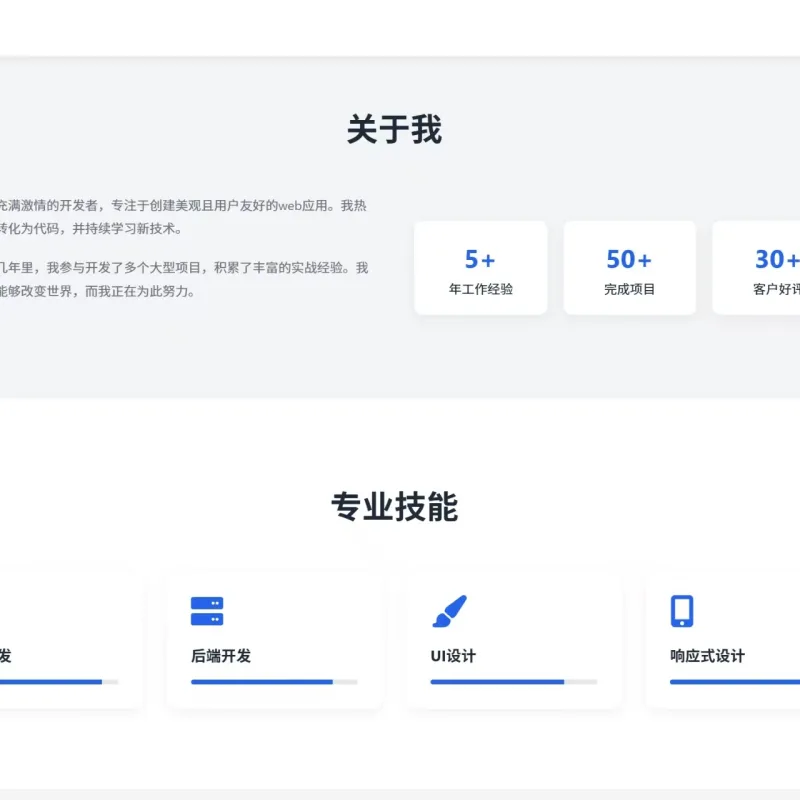Click the UI设计 progress bar
800x800 pixels.
514,682
